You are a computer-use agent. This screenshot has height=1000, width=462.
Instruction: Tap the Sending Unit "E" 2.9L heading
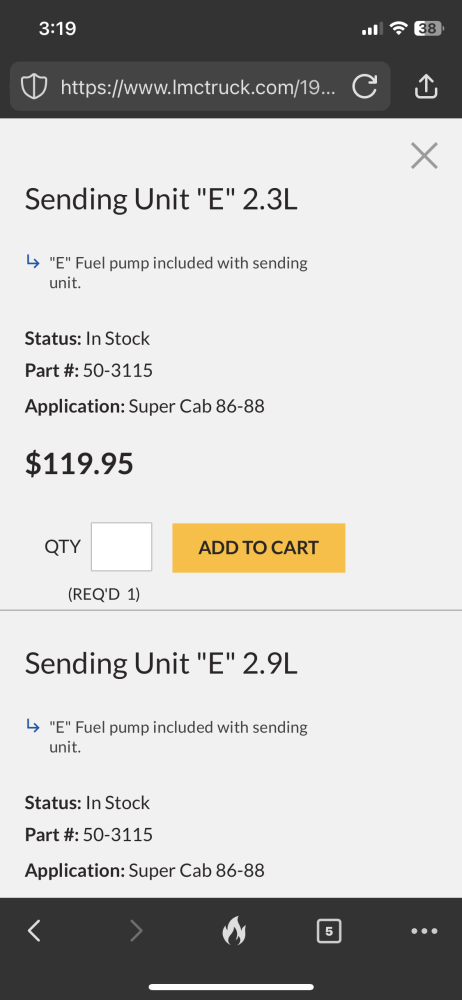click(161, 665)
